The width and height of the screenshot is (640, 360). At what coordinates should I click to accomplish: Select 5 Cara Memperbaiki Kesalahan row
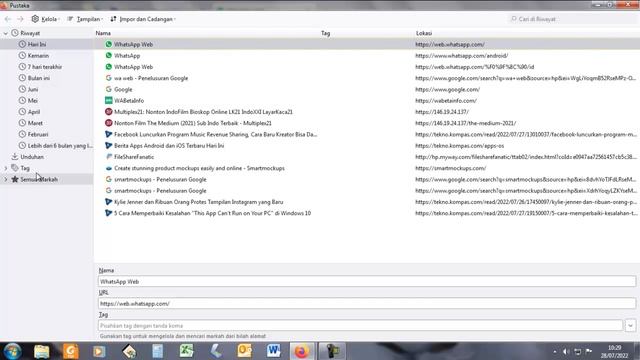point(367,213)
